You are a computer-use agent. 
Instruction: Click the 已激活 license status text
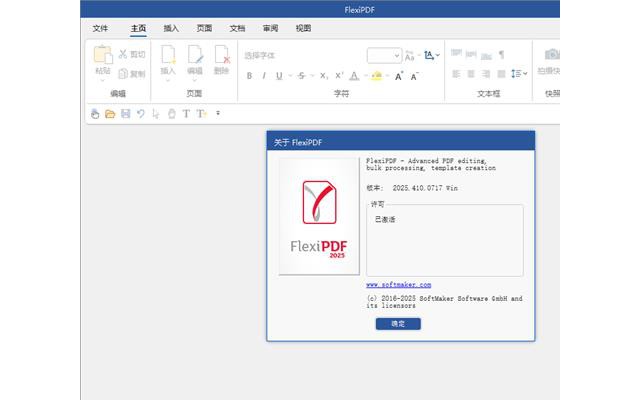click(385, 219)
